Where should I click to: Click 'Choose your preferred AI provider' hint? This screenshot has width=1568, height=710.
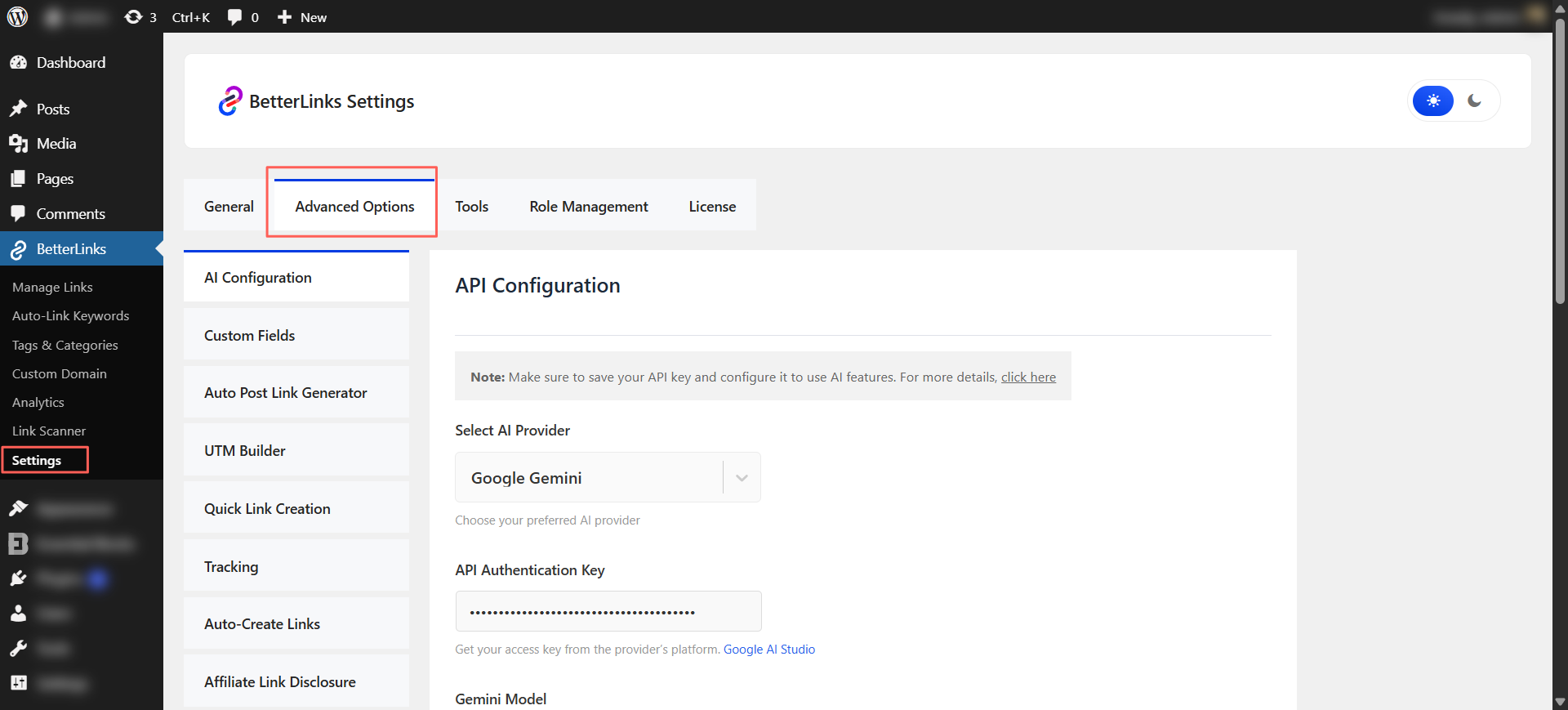[547, 520]
